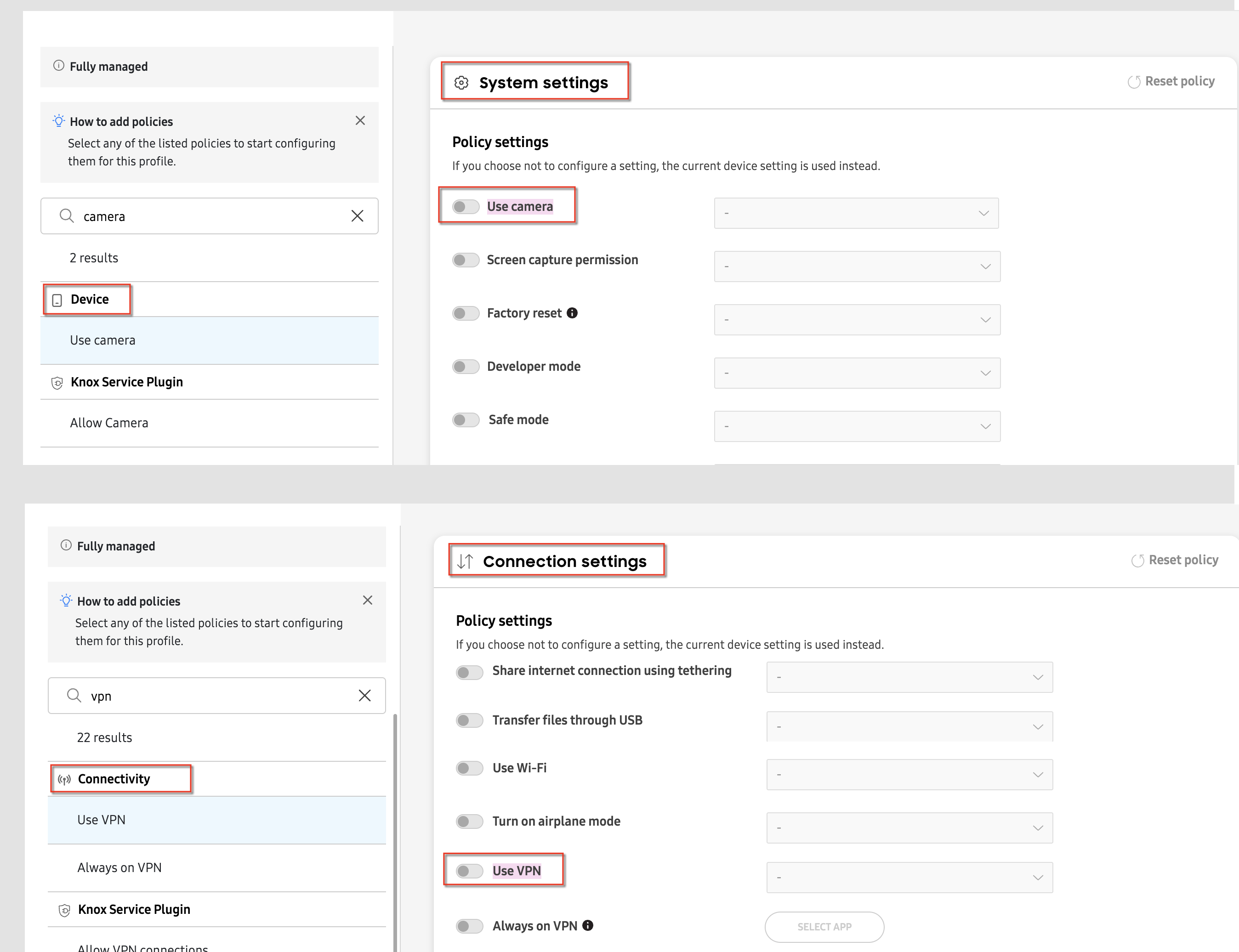
Task: Click Knox Service Plugin header in vpn results
Action: pyautogui.click(x=216, y=910)
